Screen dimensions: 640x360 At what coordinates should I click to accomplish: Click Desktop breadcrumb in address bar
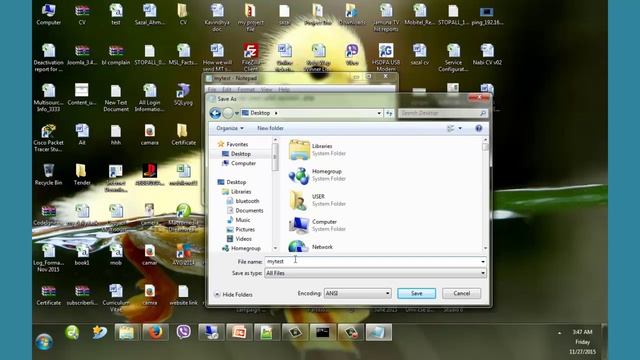tap(260, 113)
